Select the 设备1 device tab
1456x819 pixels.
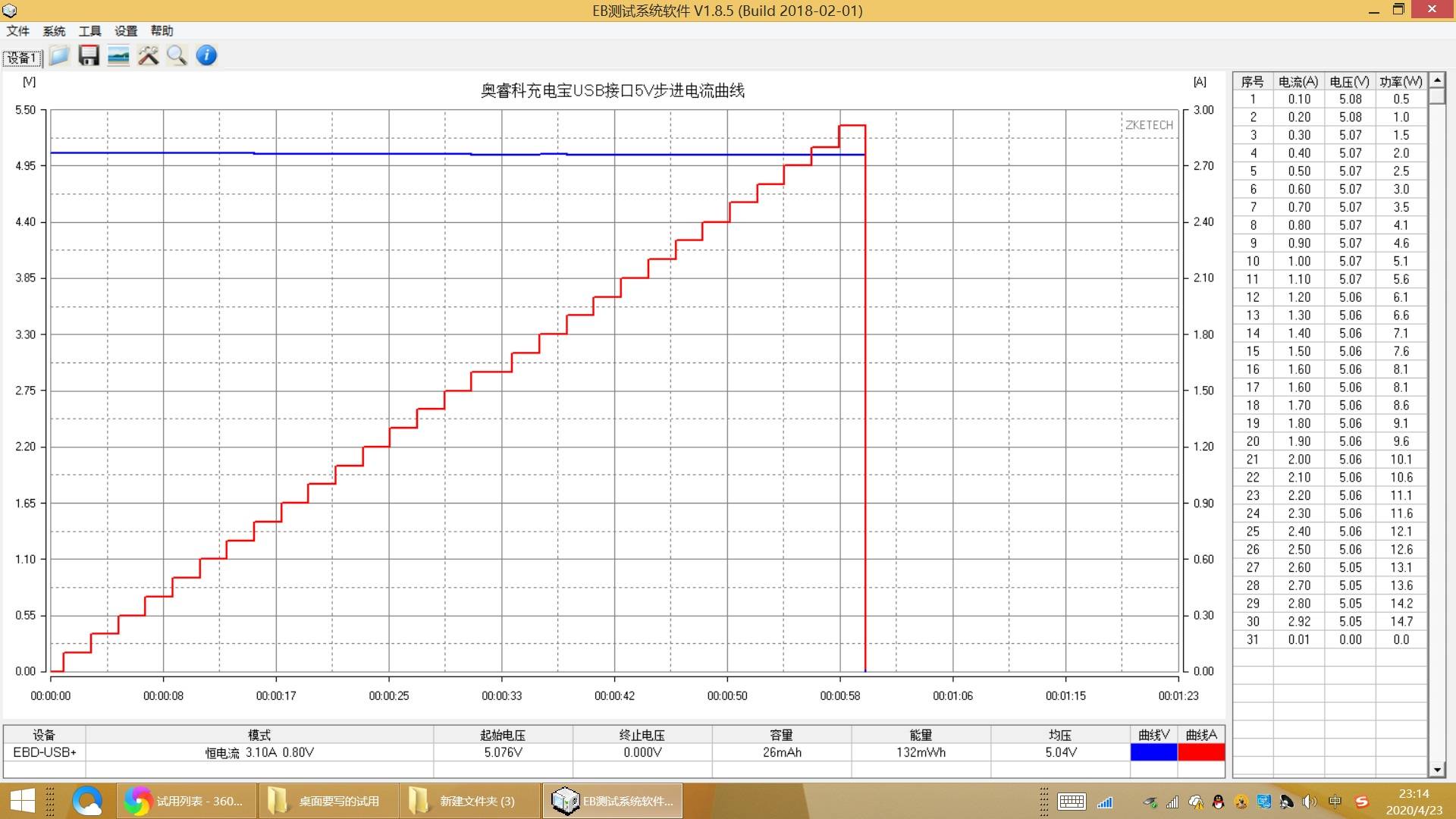[x=22, y=58]
